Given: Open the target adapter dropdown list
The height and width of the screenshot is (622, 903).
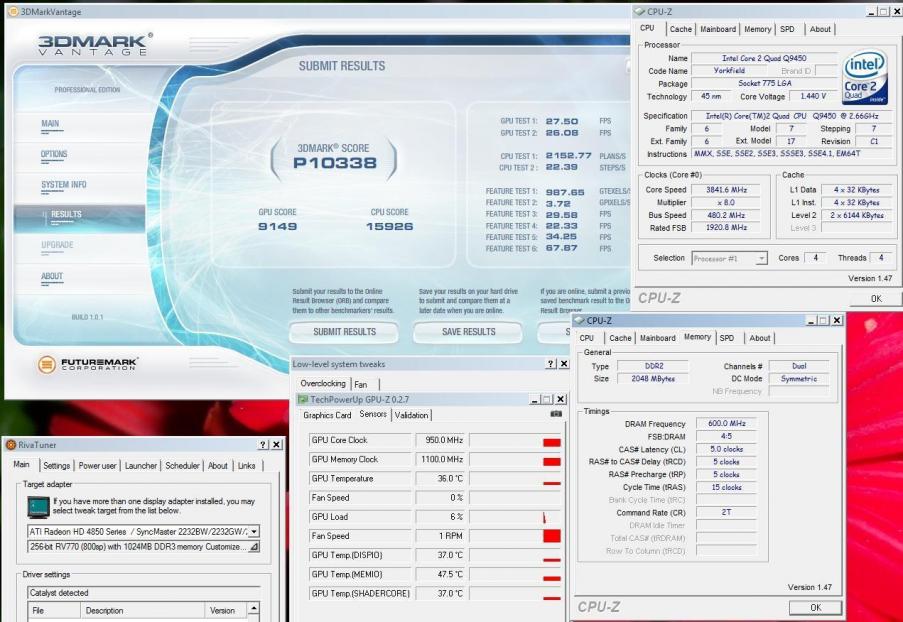Looking at the screenshot, I should (254, 531).
